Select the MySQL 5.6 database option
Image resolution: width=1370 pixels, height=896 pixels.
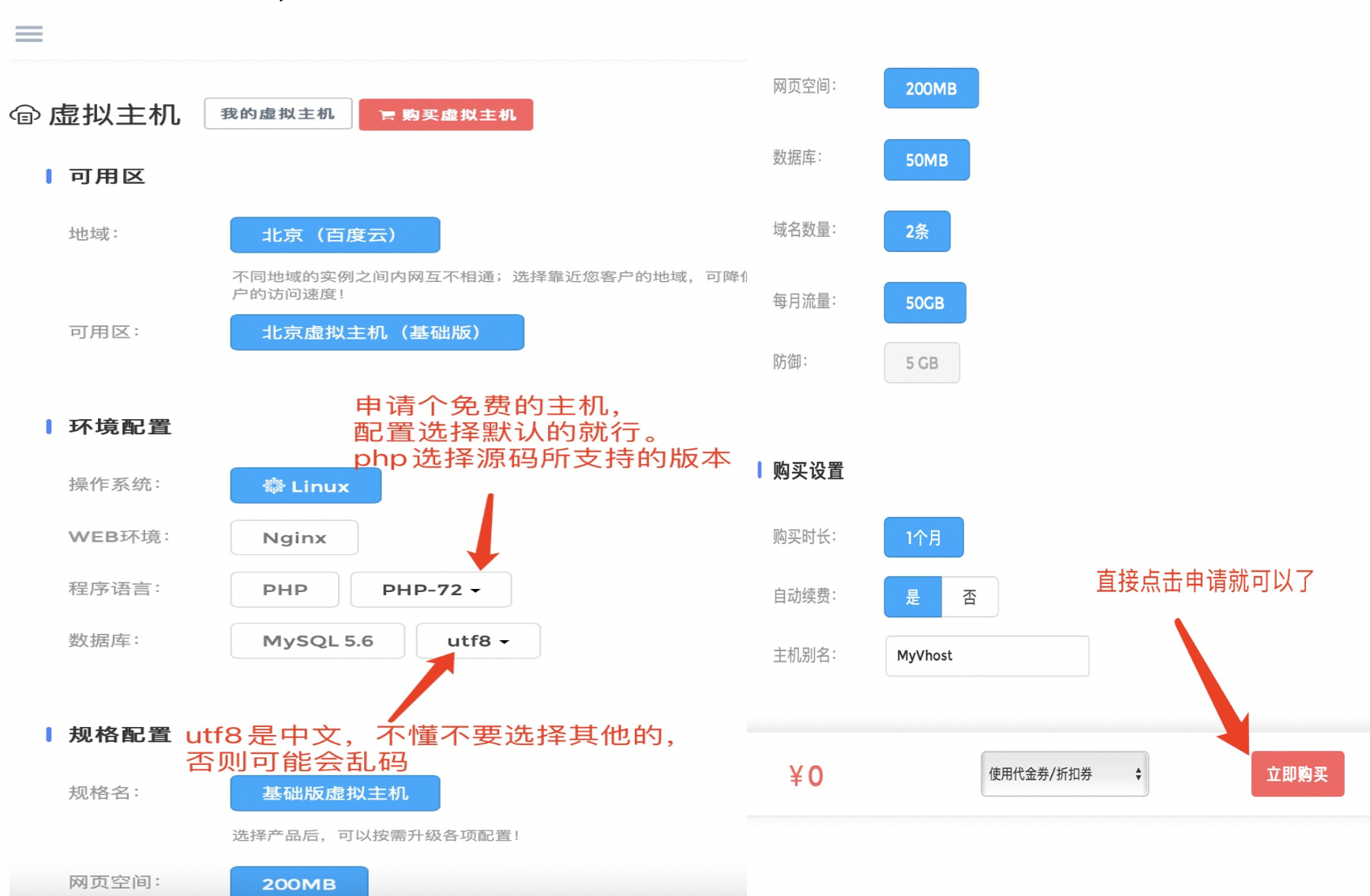[x=317, y=640]
